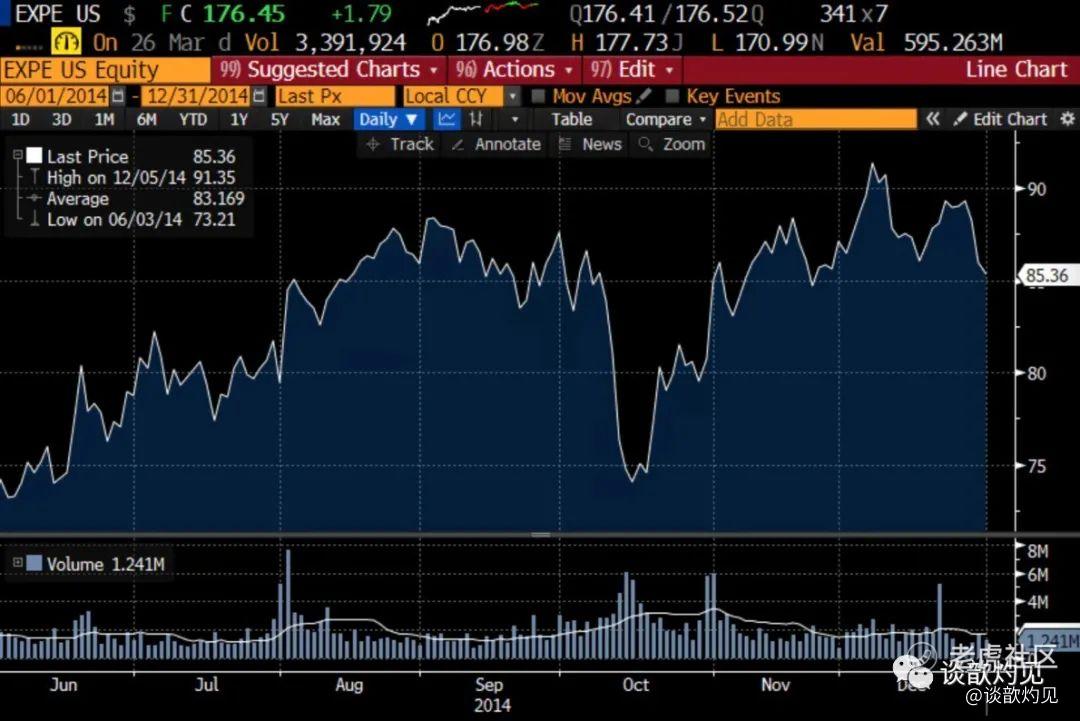Open the start date calendar picker

(118, 96)
